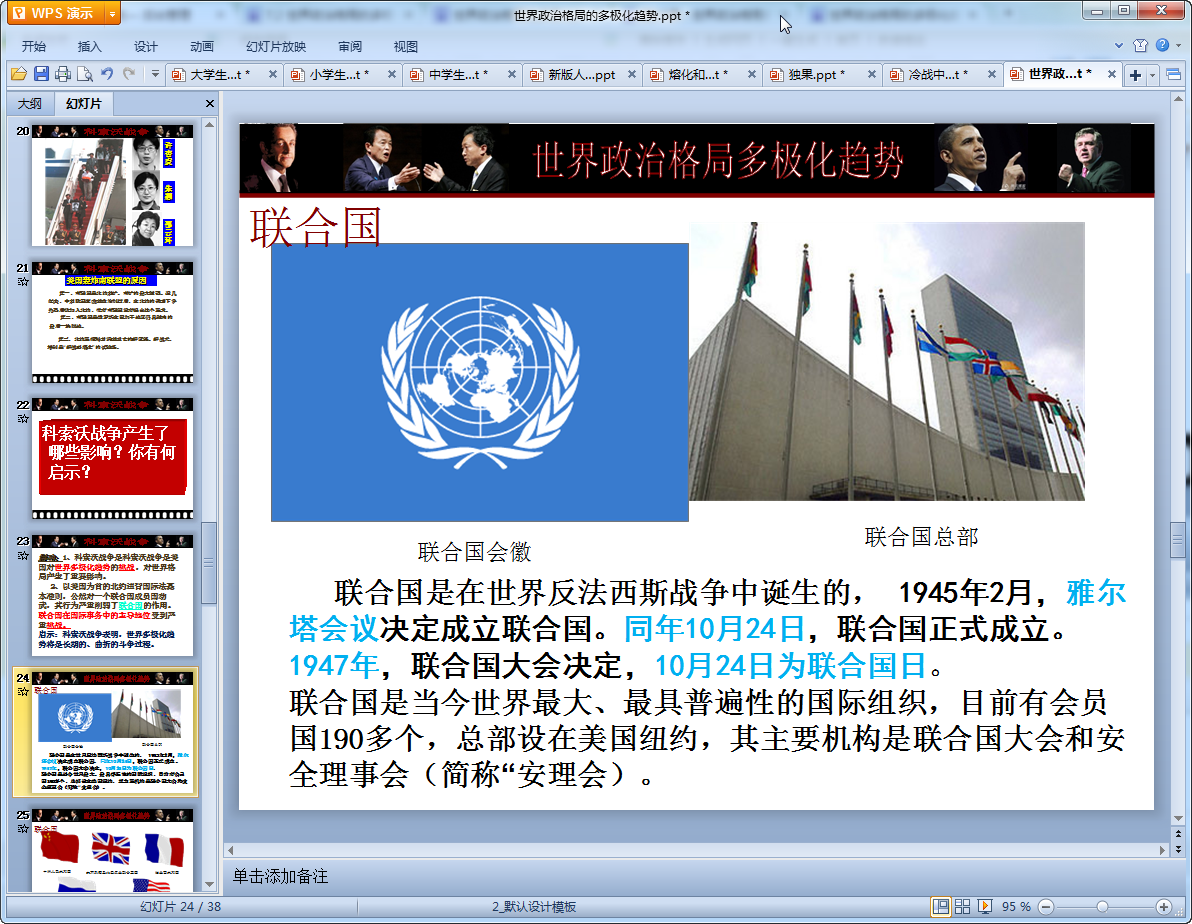
Task: Open the WPS 演示 application menu dropdown arrow
Action: pyautogui.click(x=113, y=14)
